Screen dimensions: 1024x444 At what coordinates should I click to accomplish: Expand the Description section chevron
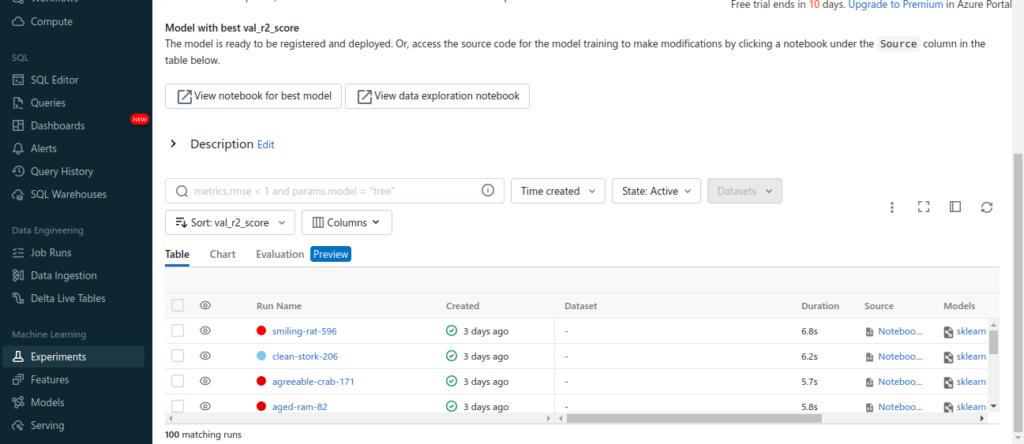tap(173, 144)
